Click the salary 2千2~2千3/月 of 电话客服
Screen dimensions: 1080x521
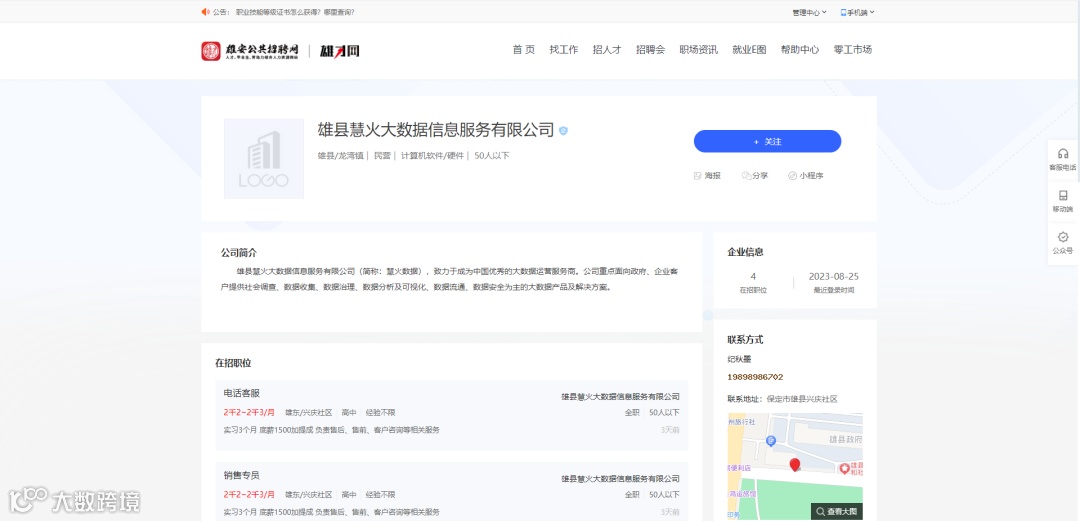tap(249, 412)
